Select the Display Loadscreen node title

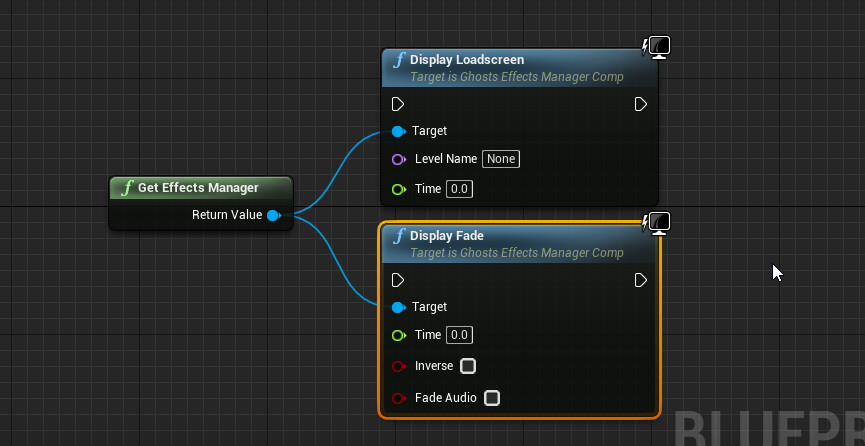[x=467, y=60]
